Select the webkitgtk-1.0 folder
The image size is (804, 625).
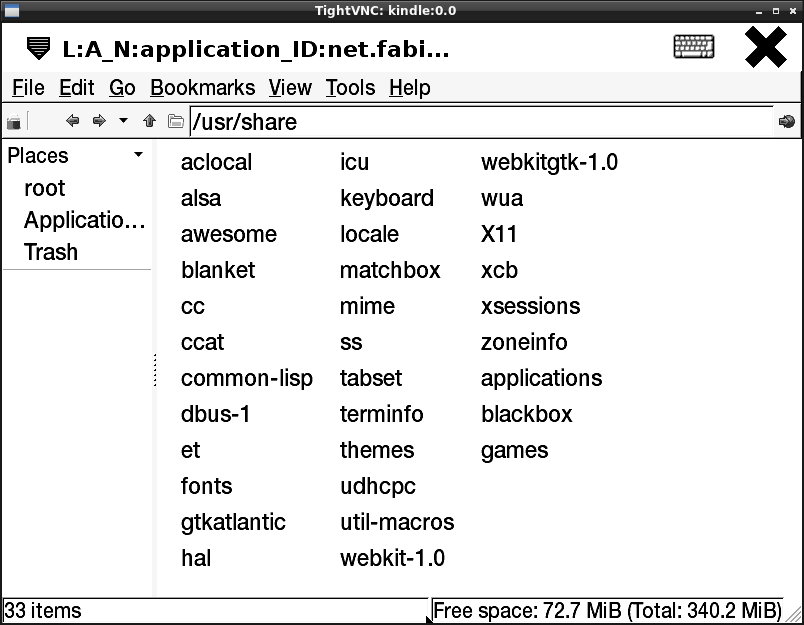(549, 163)
